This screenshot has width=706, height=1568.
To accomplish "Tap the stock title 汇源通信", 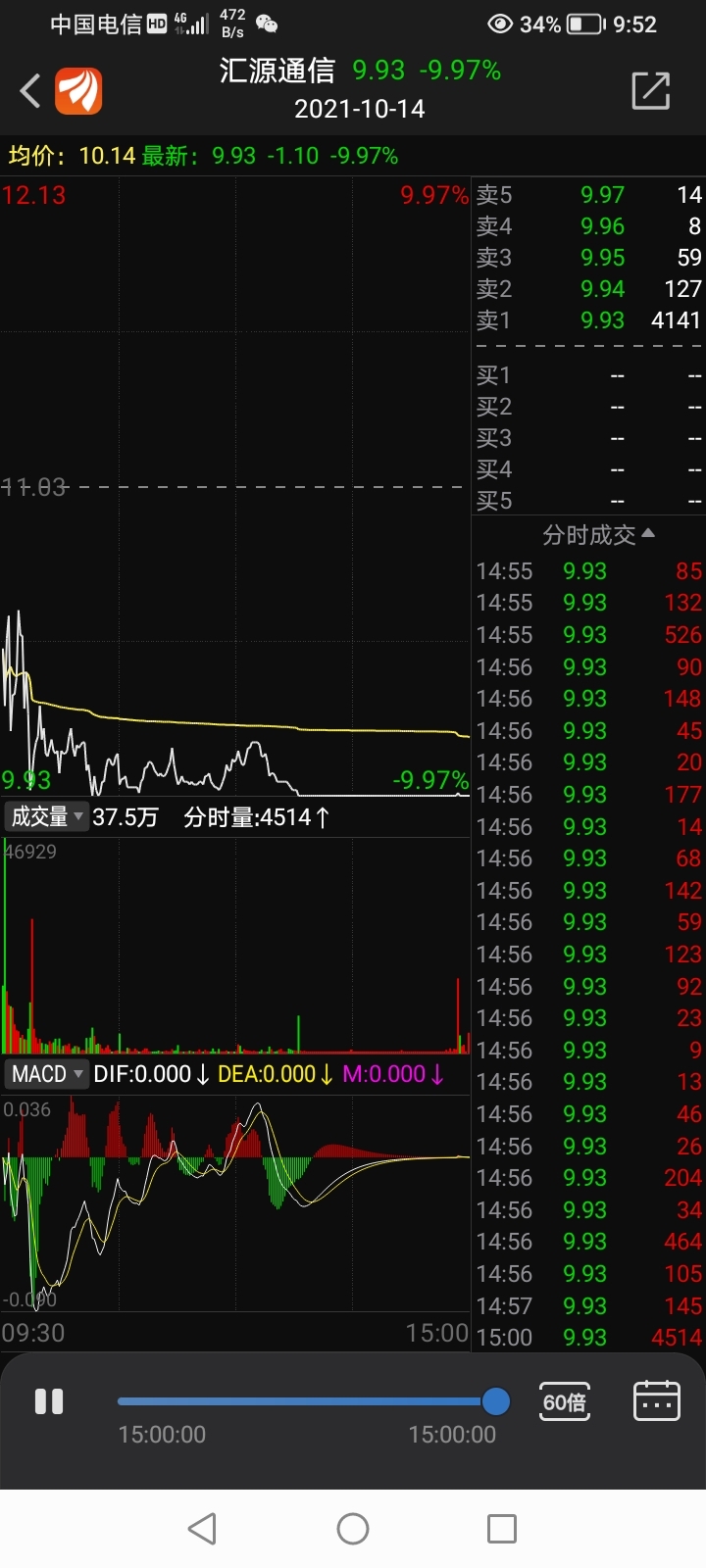I will (277, 71).
